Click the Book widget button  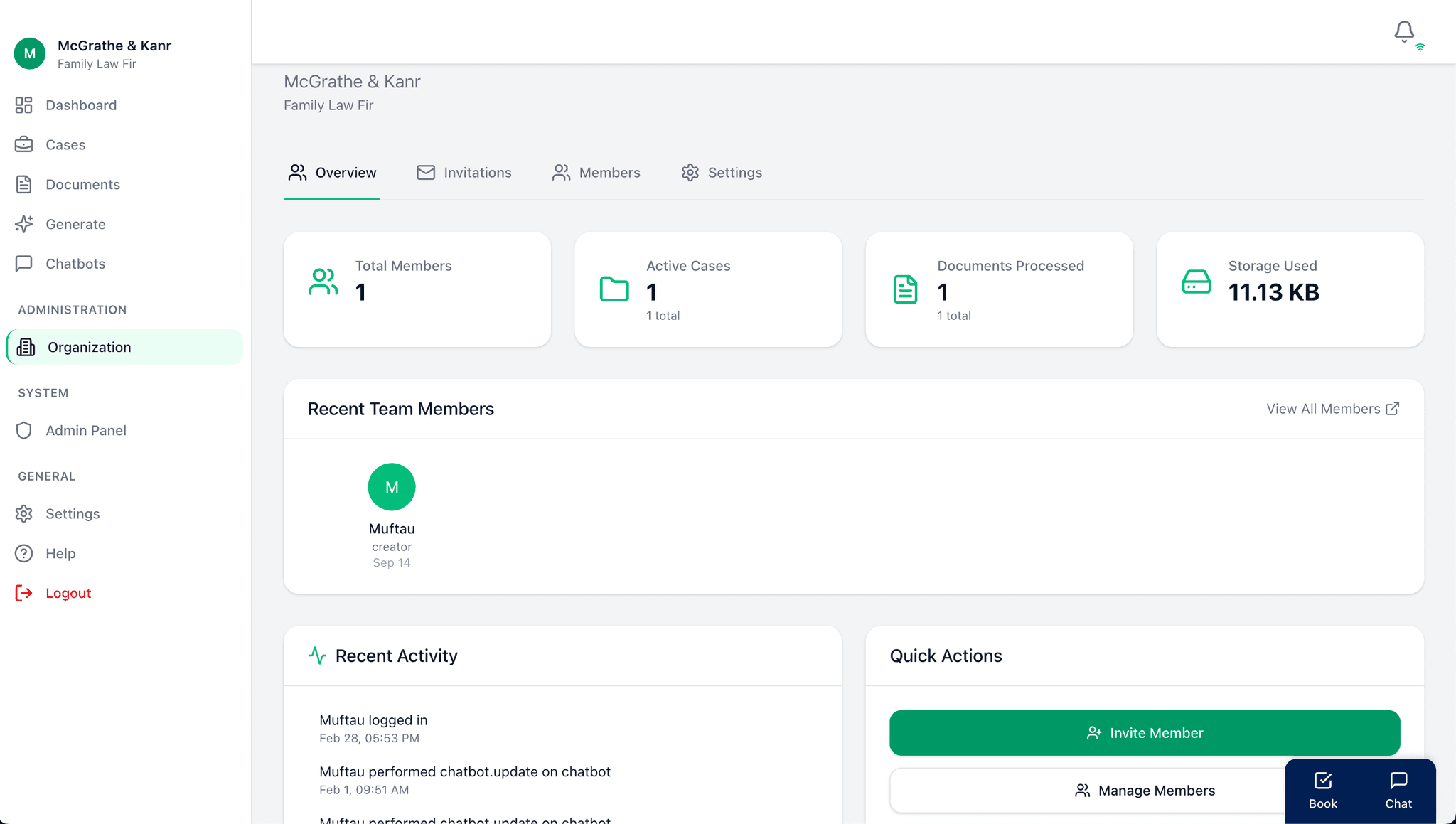[x=1322, y=791]
